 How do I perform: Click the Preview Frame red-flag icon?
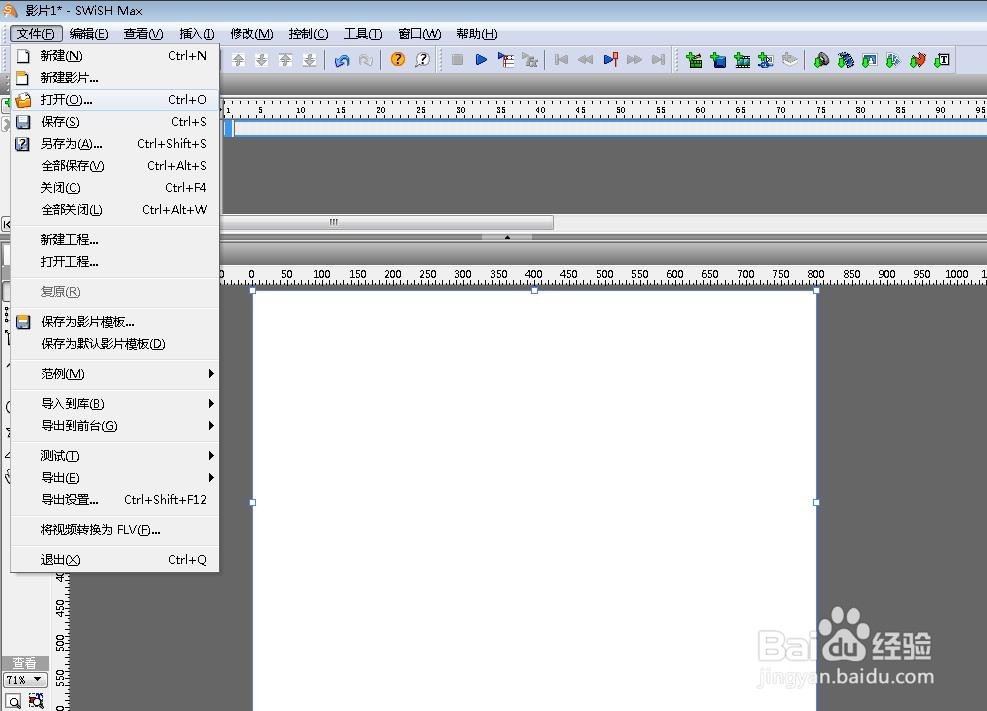click(611, 60)
